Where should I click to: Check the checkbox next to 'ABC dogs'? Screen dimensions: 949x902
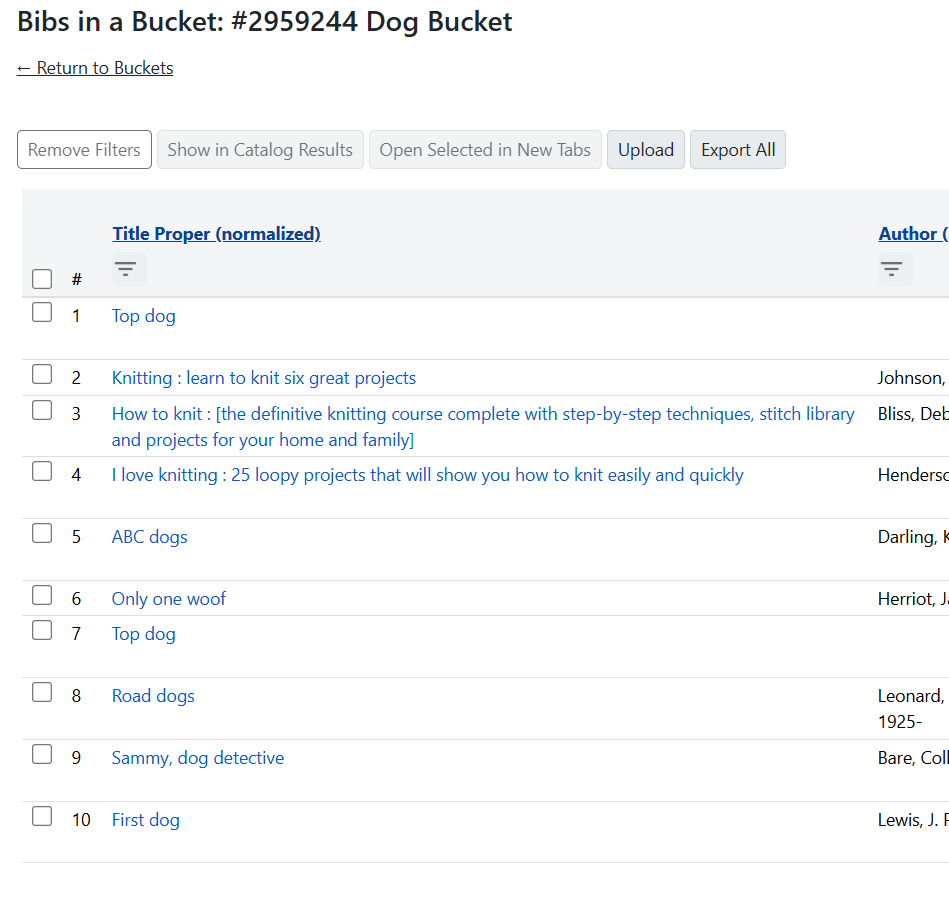pyautogui.click(x=42, y=533)
